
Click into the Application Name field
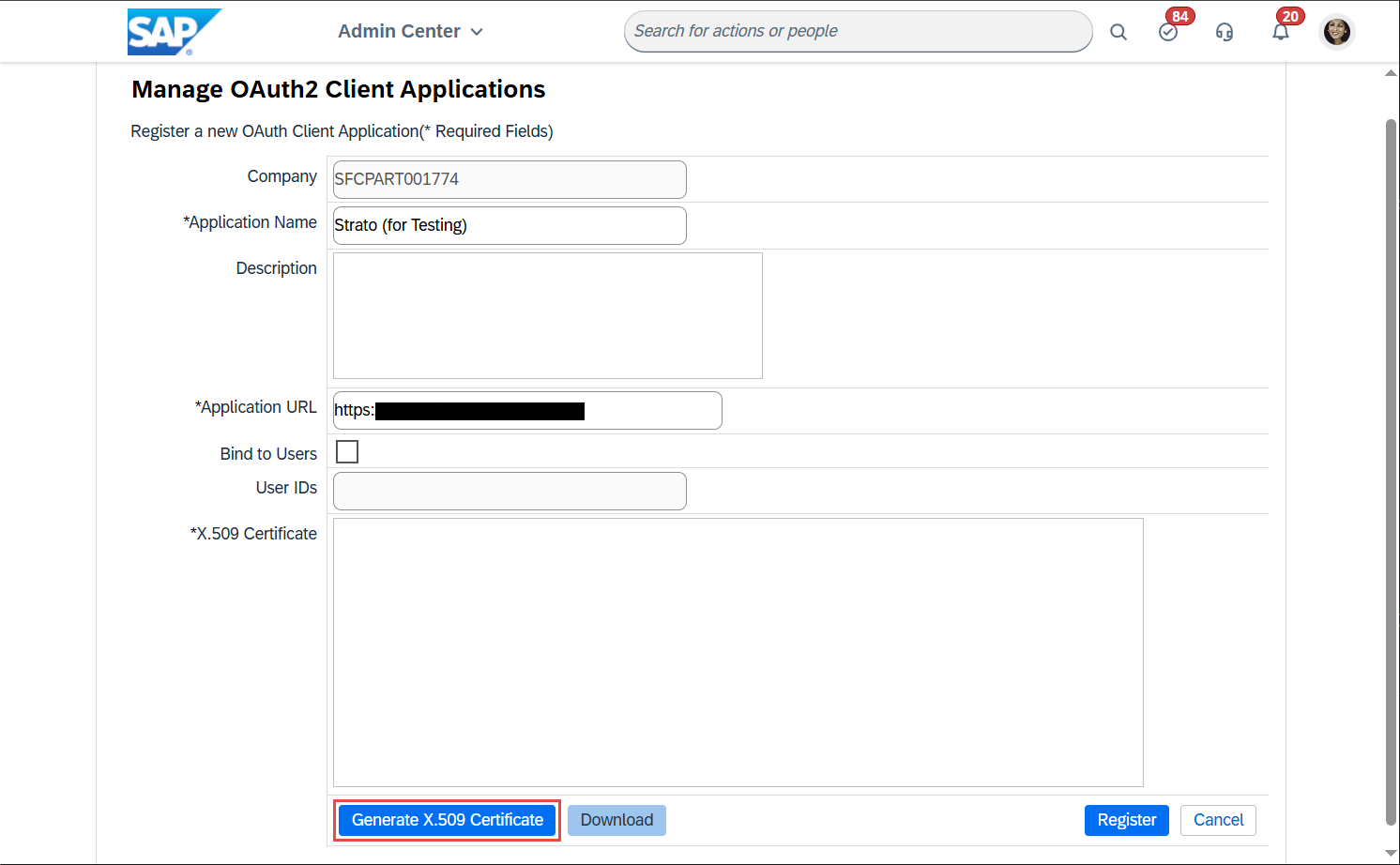coord(510,226)
